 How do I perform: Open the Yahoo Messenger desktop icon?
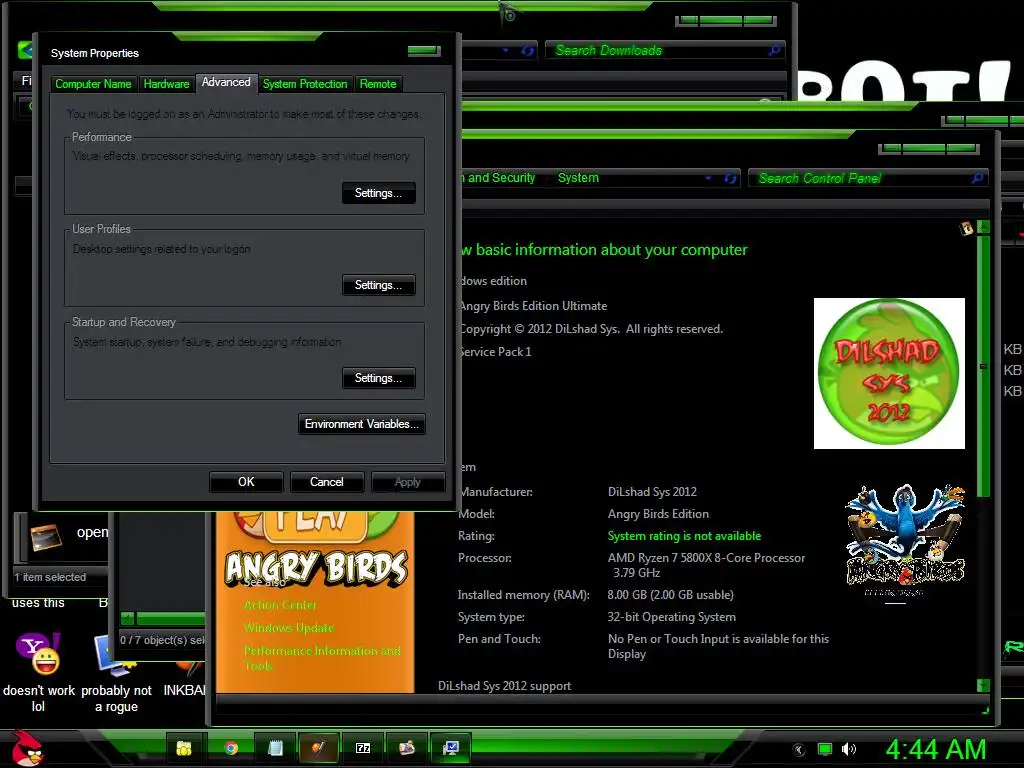39,653
